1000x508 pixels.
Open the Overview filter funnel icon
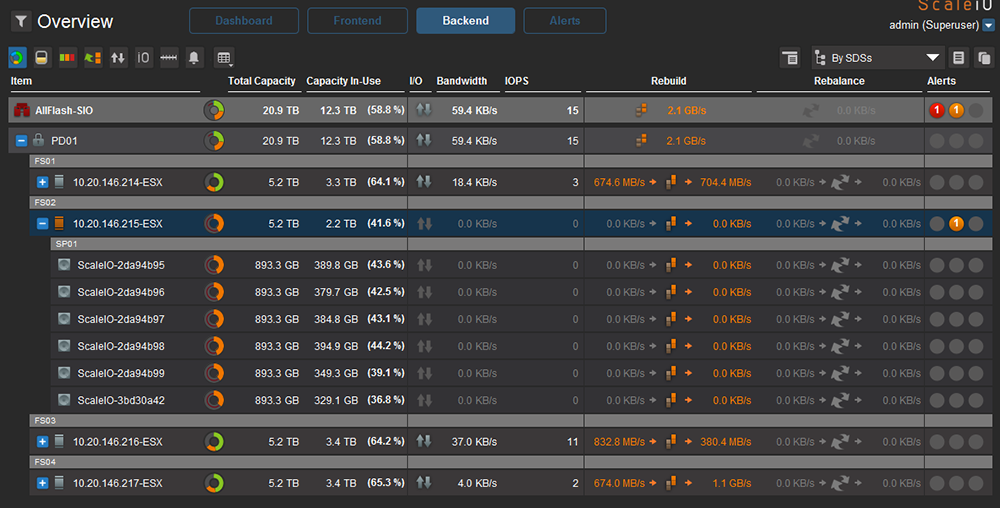pyautogui.click(x=20, y=21)
